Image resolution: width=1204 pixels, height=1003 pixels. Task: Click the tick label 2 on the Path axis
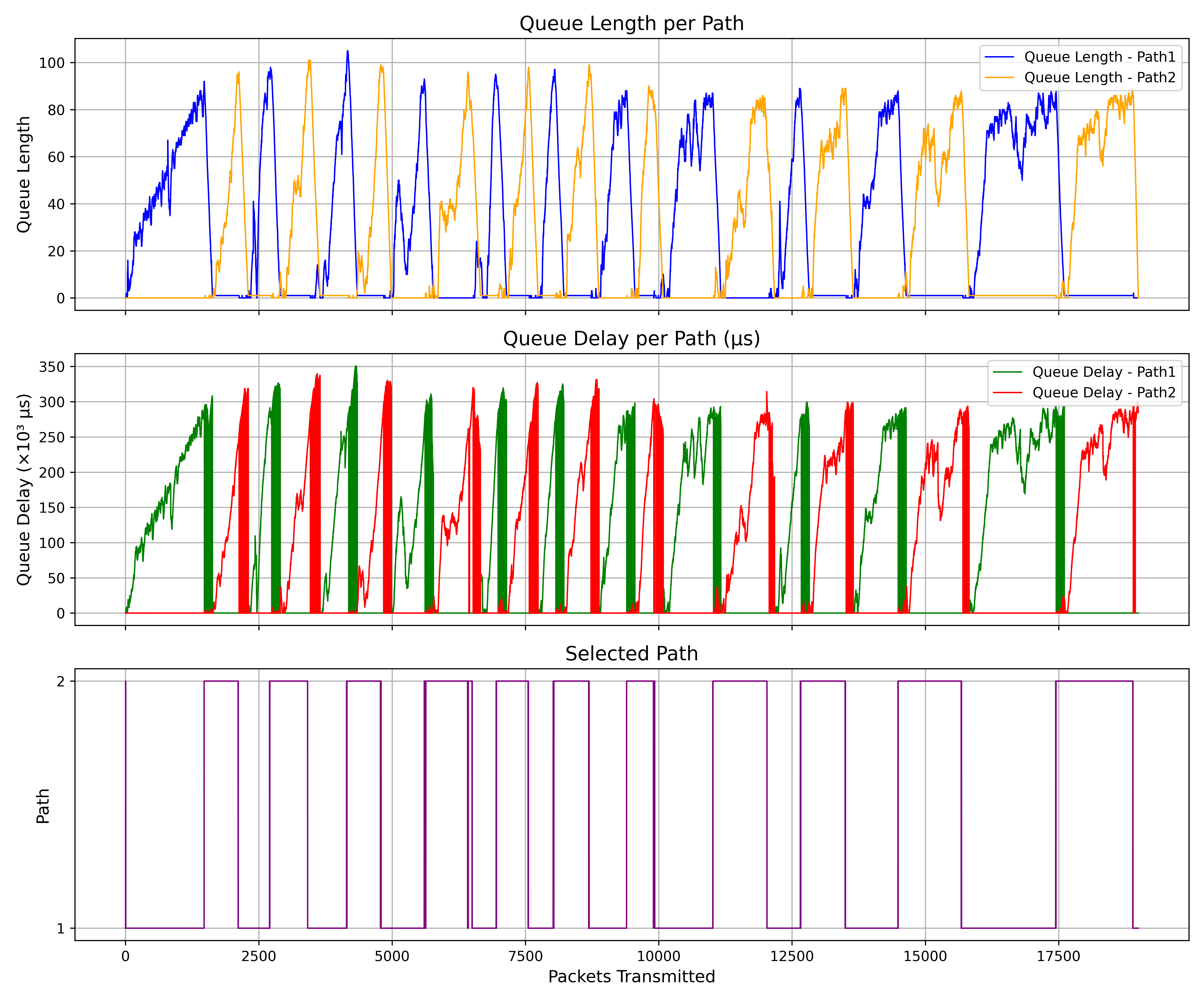[61, 682]
